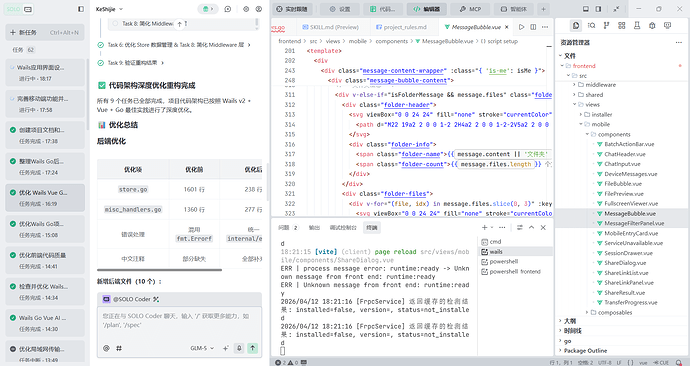Click the run and debug bug icon

click(652, 26)
